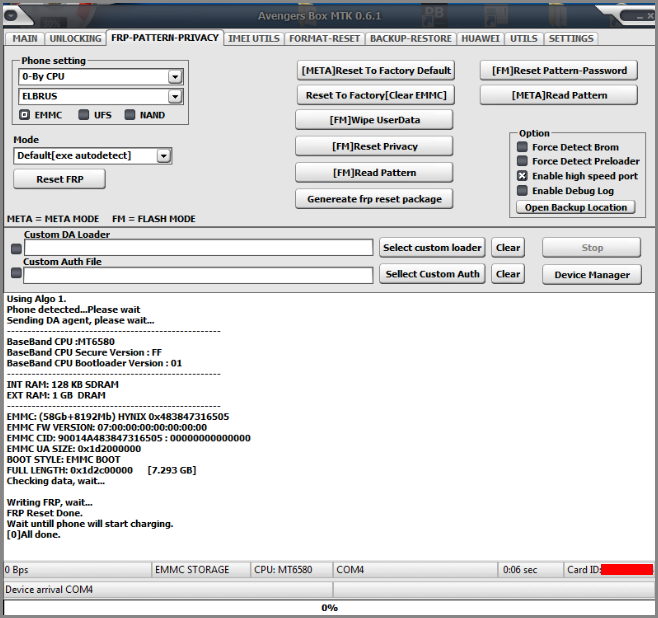
Task: Select the FRP-PATTERN-PRIVACY tab
Action: [165, 38]
